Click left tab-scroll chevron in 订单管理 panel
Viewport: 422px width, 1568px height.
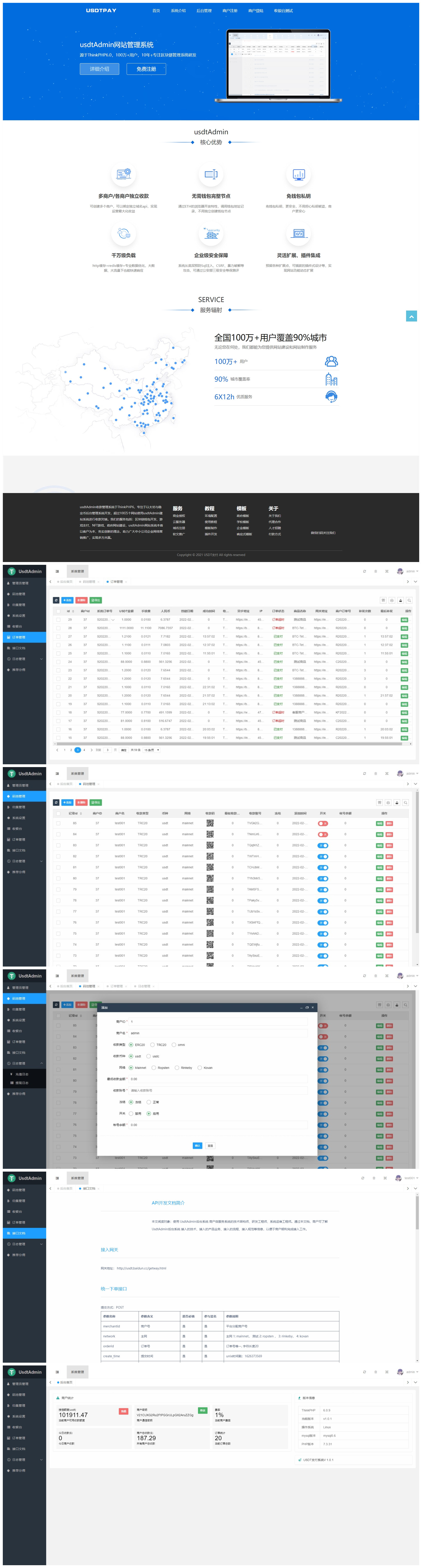point(50,582)
